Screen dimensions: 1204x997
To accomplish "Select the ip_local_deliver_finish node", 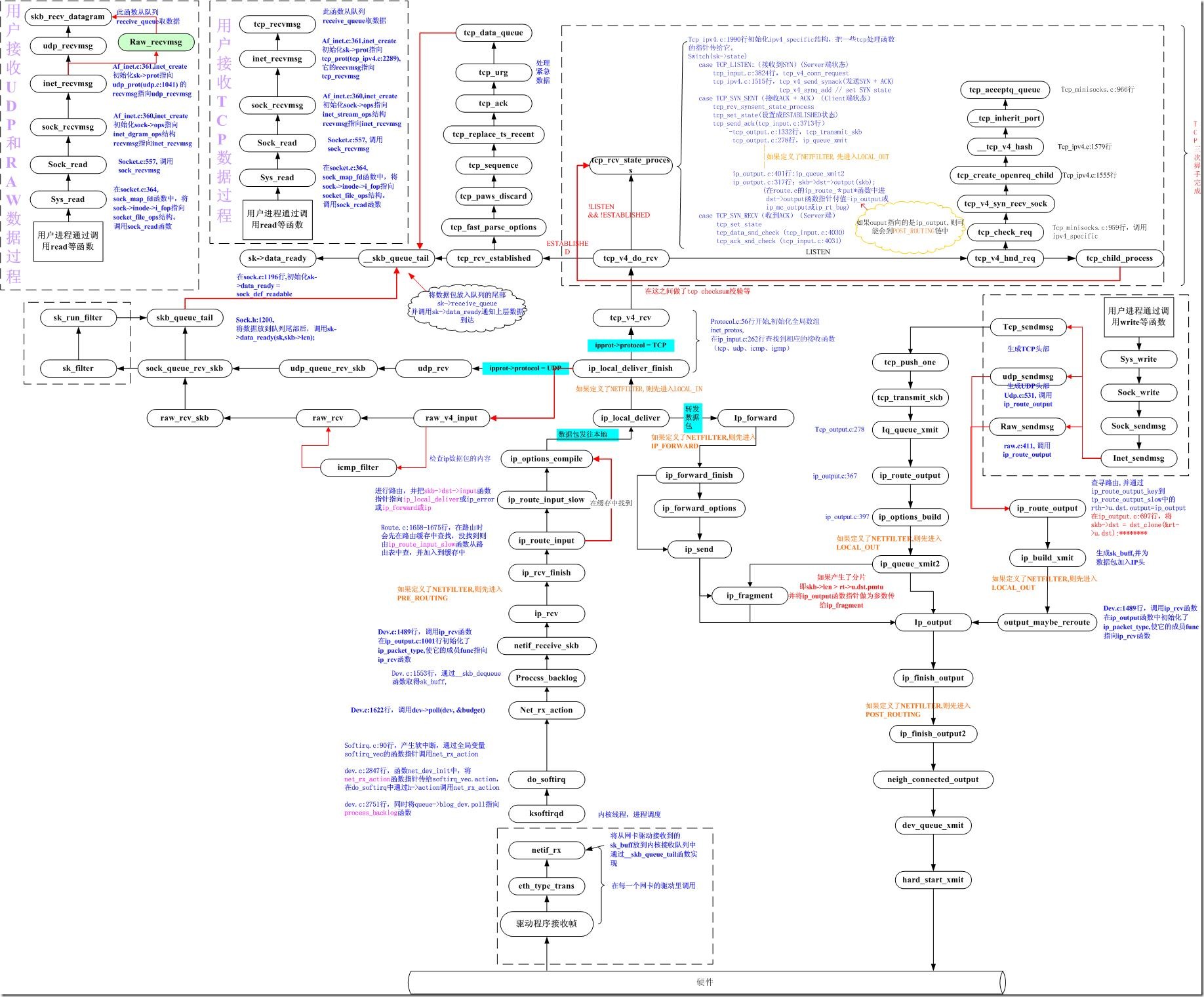I will [630, 368].
